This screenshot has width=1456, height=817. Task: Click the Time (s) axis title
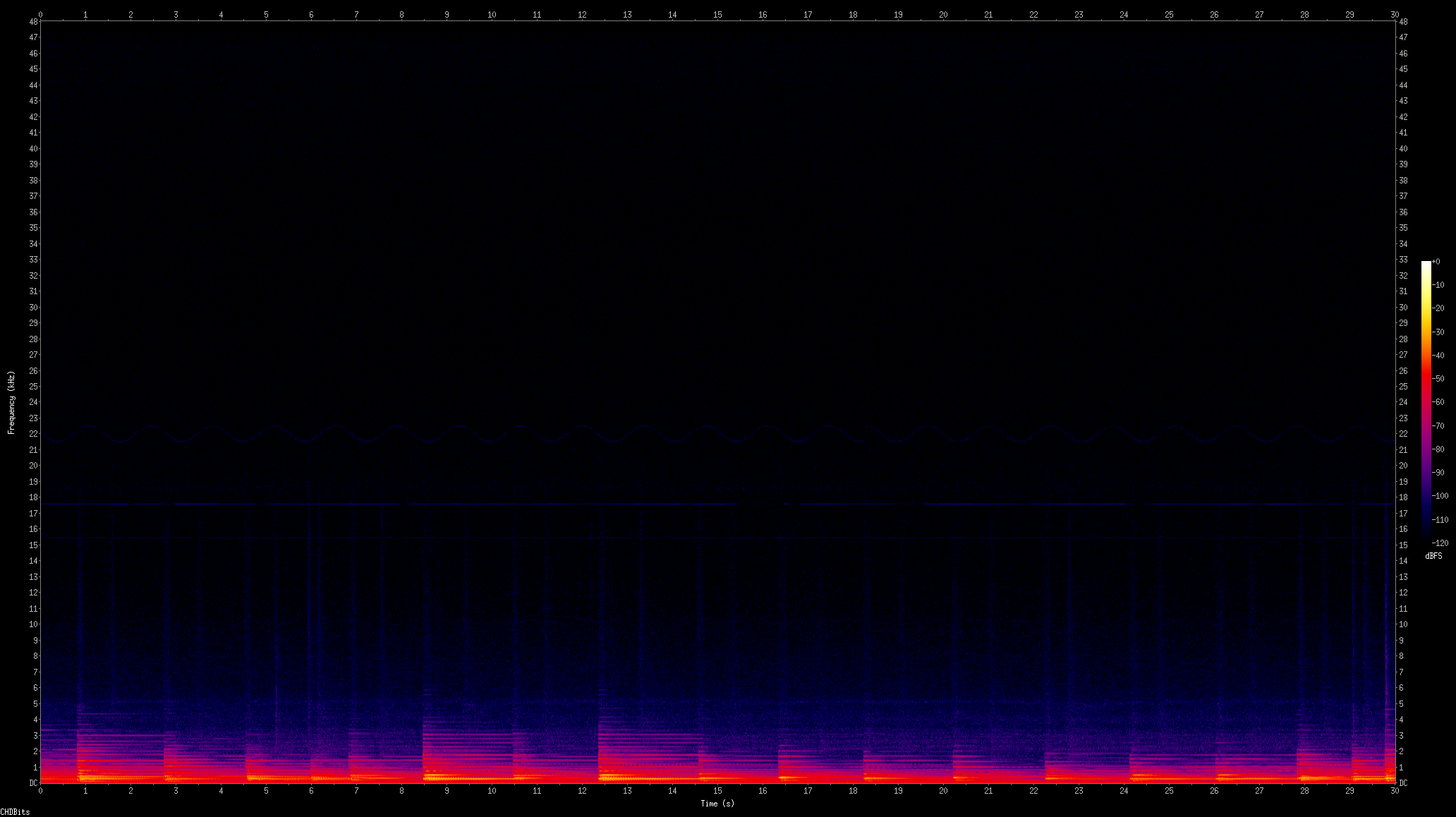(x=717, y=804)
